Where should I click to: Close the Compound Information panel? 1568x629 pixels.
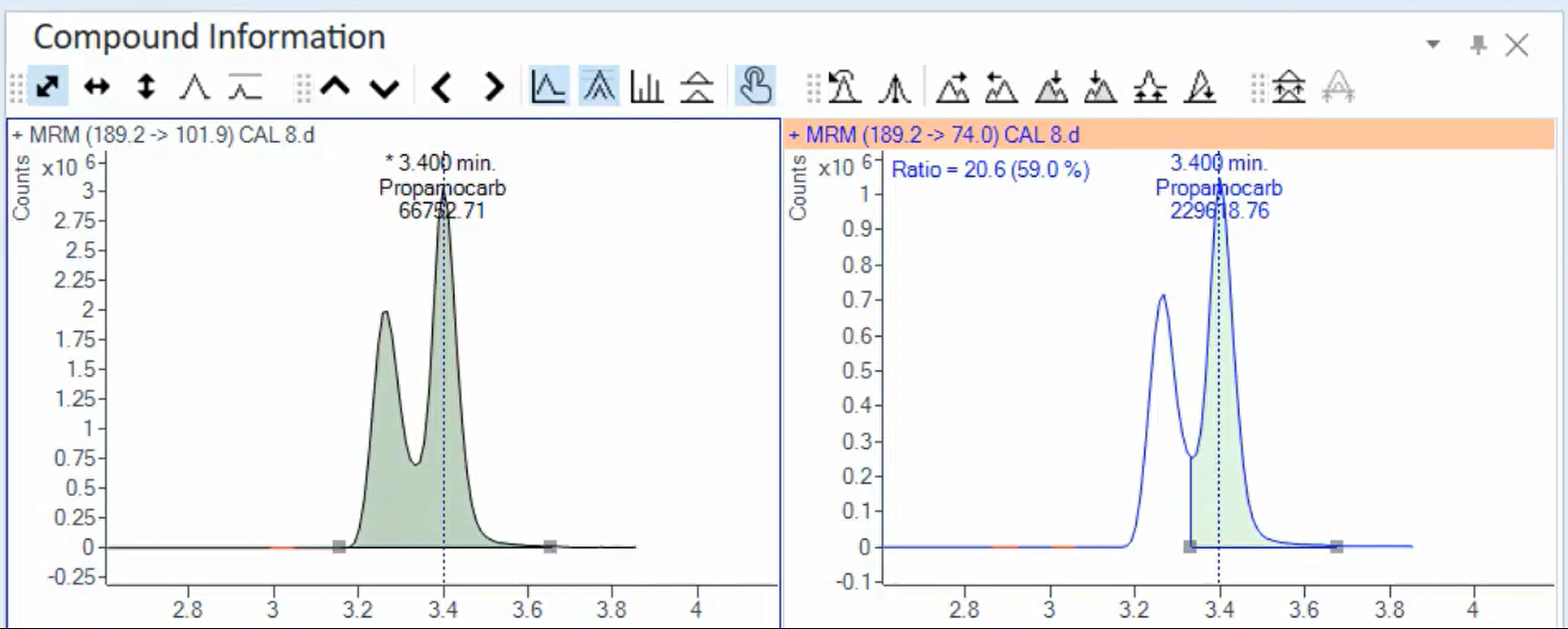pos(1517,44)
